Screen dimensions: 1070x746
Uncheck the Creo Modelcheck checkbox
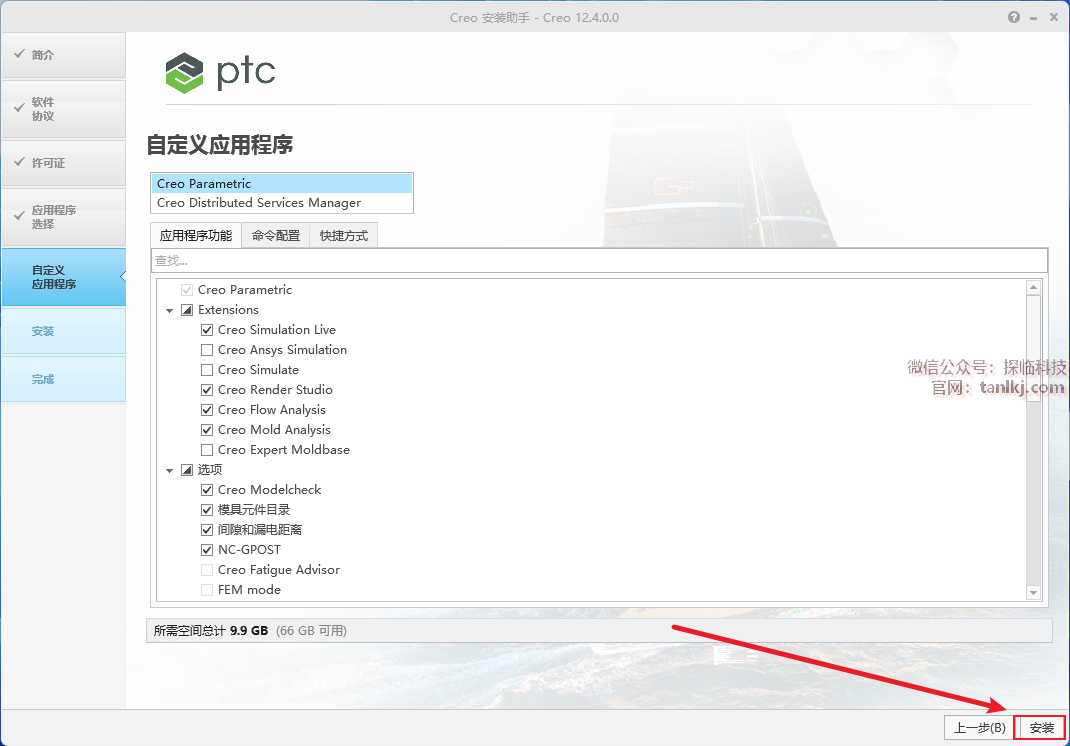click(207, 489)
